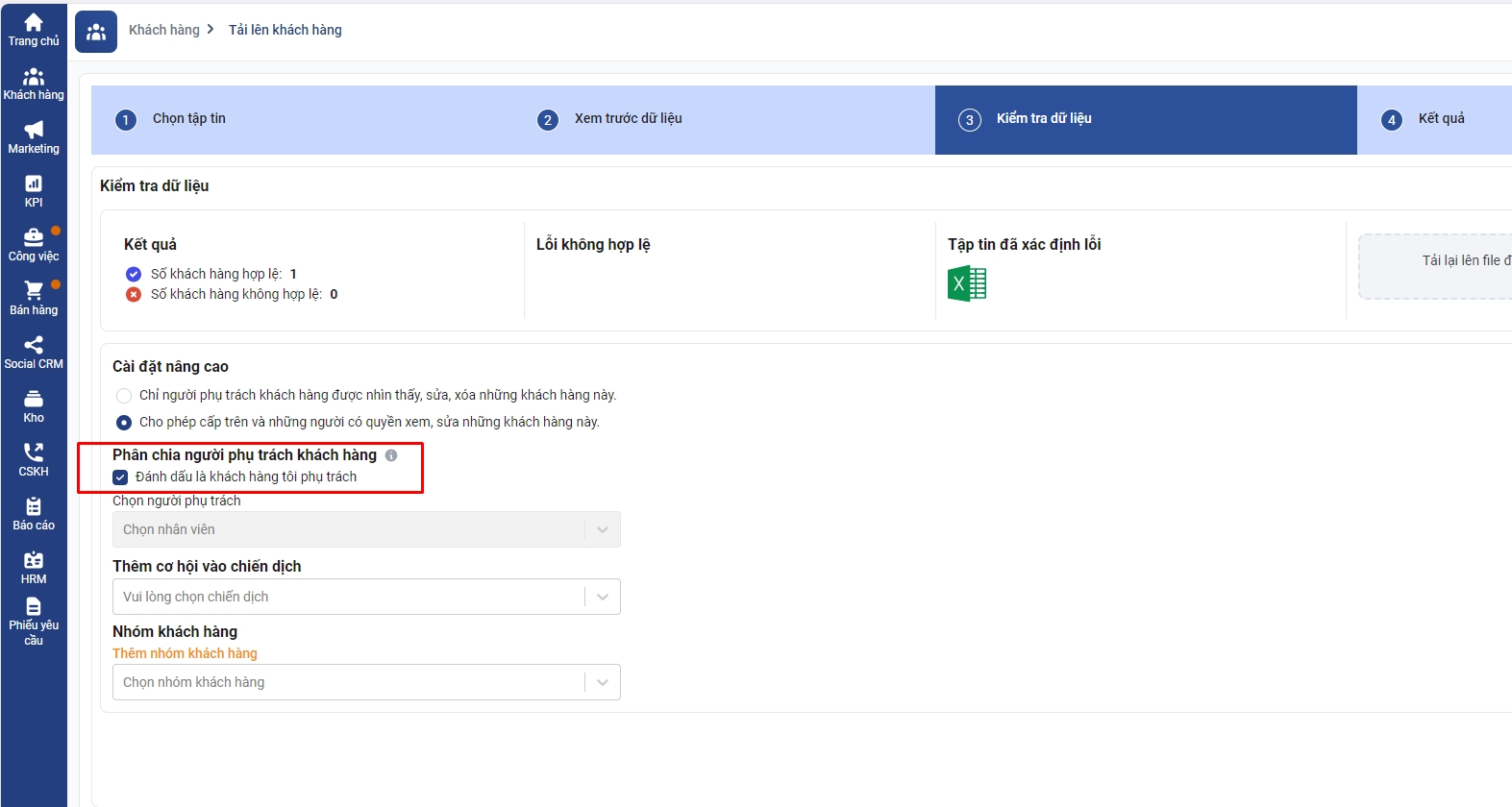Select 'Cho phép cấp trên' radio option
Screen dimensions: 1512x807
pyautogui.click(x=124, y=423)
